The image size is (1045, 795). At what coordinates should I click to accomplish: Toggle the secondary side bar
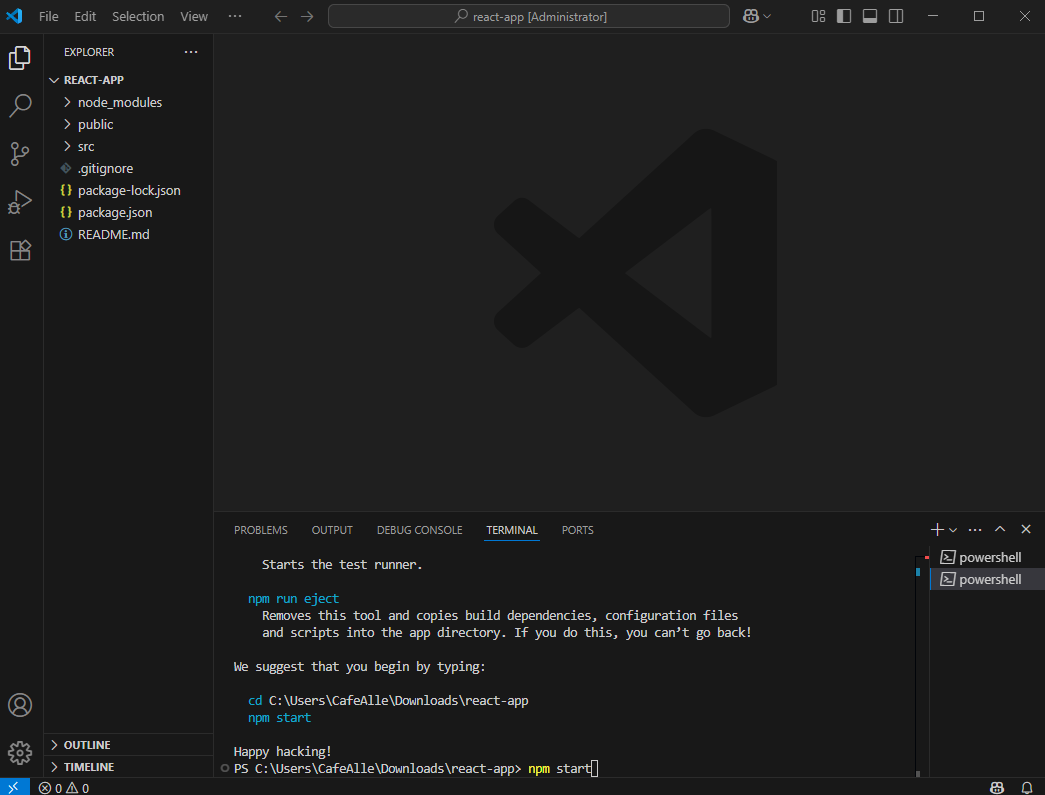click(896, 17)
